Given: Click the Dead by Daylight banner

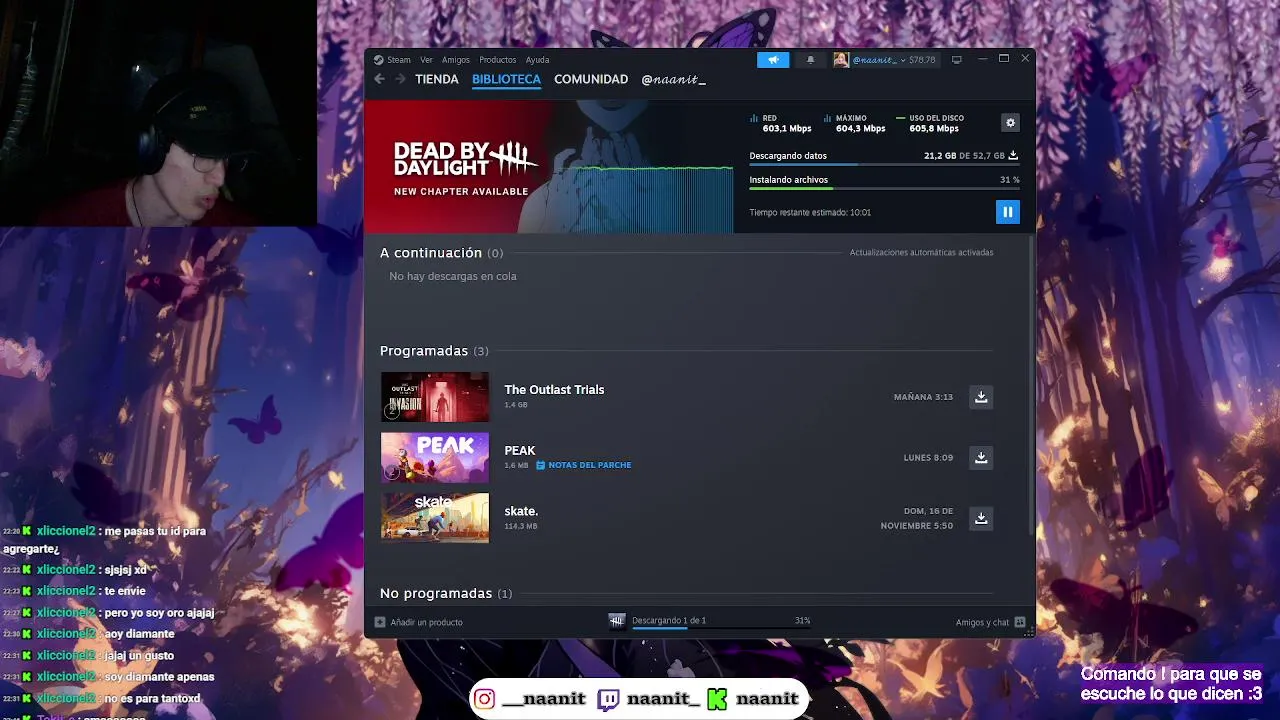Looking at the screenshot, I should [x=549, y=167].
